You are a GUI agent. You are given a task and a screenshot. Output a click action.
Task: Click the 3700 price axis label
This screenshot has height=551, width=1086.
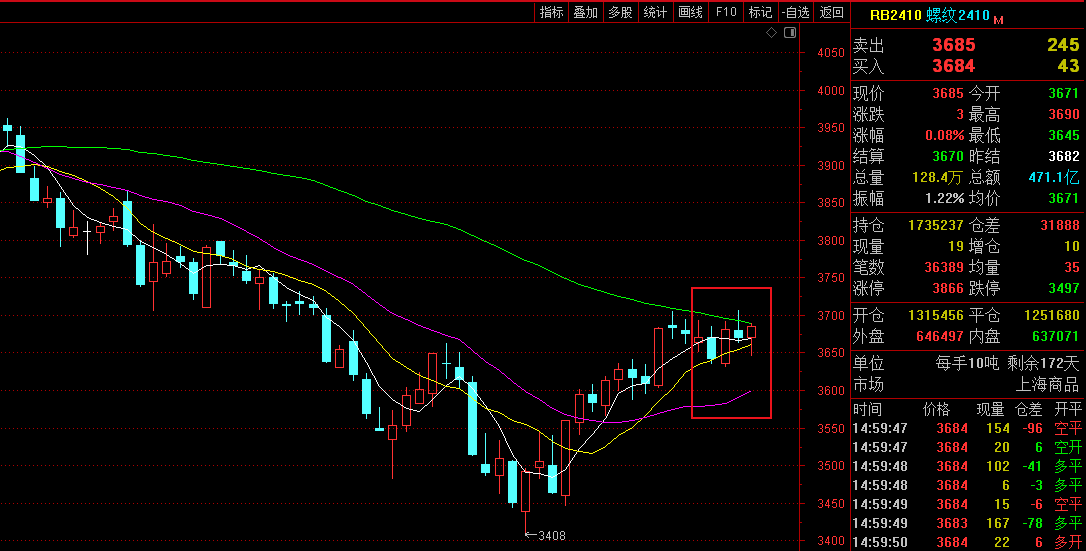tap(830, 316)
